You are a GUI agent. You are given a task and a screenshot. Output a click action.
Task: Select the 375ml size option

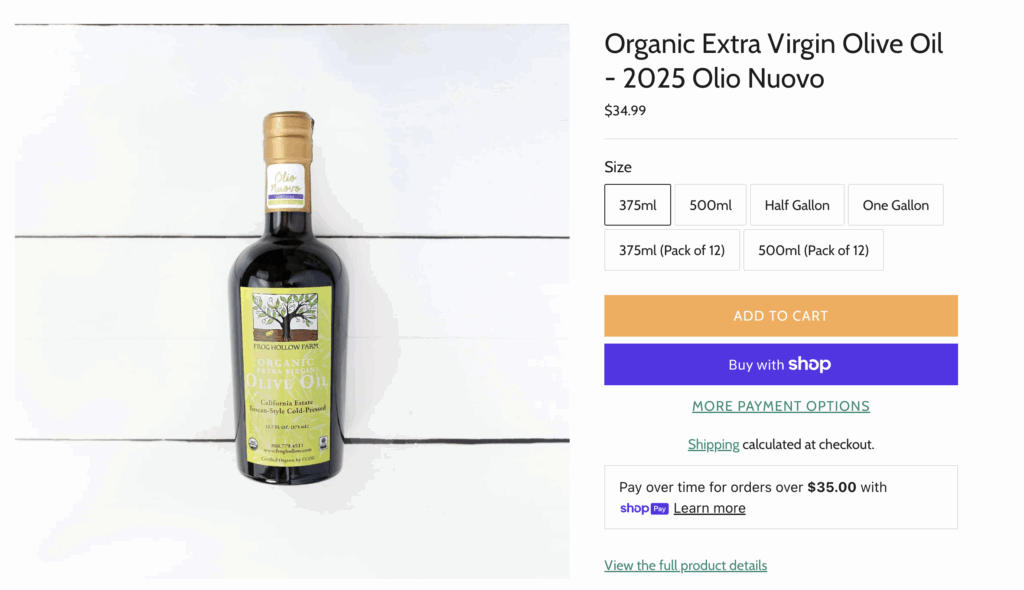click(637, 205)
